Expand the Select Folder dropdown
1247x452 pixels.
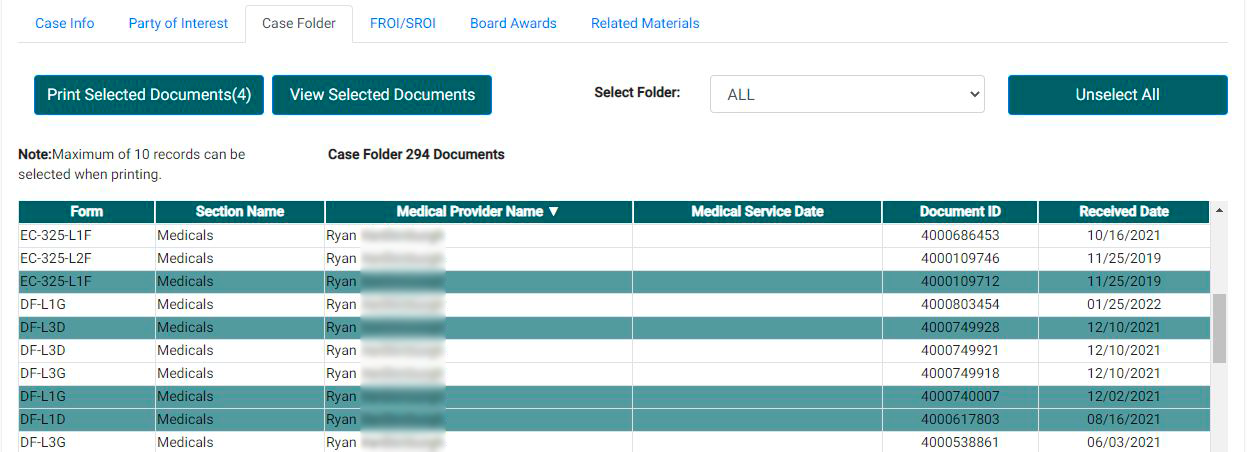847,95
